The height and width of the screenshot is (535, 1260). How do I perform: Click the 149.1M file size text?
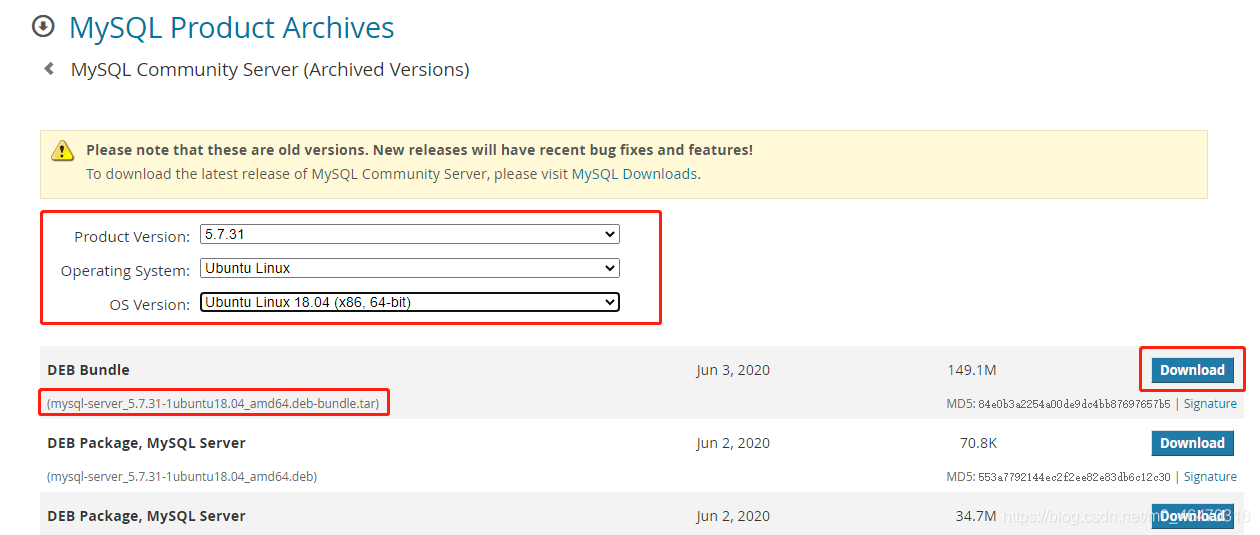[972, 370]
